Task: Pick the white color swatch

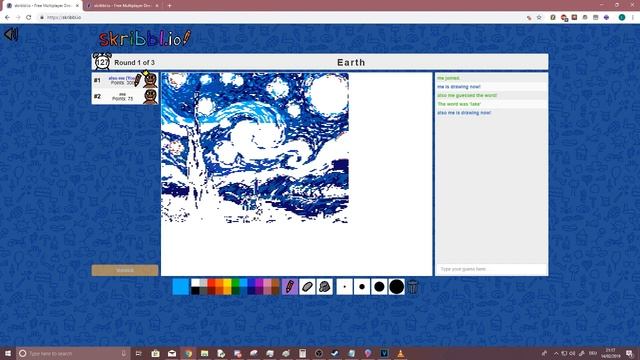Action: pos(196,282)
